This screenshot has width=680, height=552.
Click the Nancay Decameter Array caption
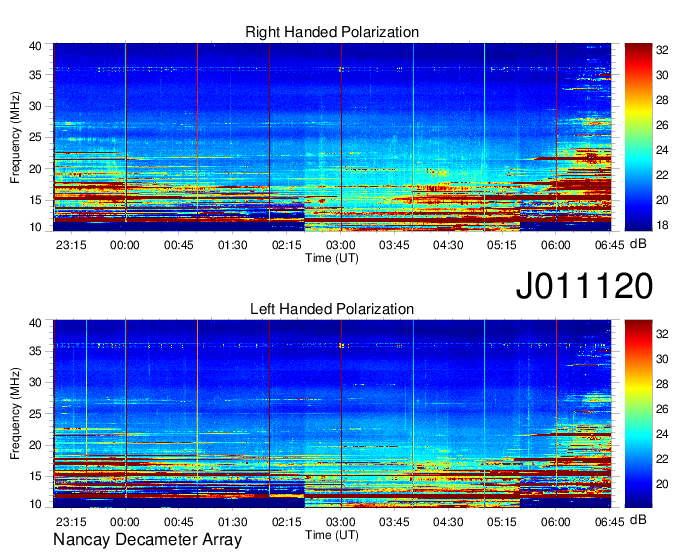pos(147,540)
